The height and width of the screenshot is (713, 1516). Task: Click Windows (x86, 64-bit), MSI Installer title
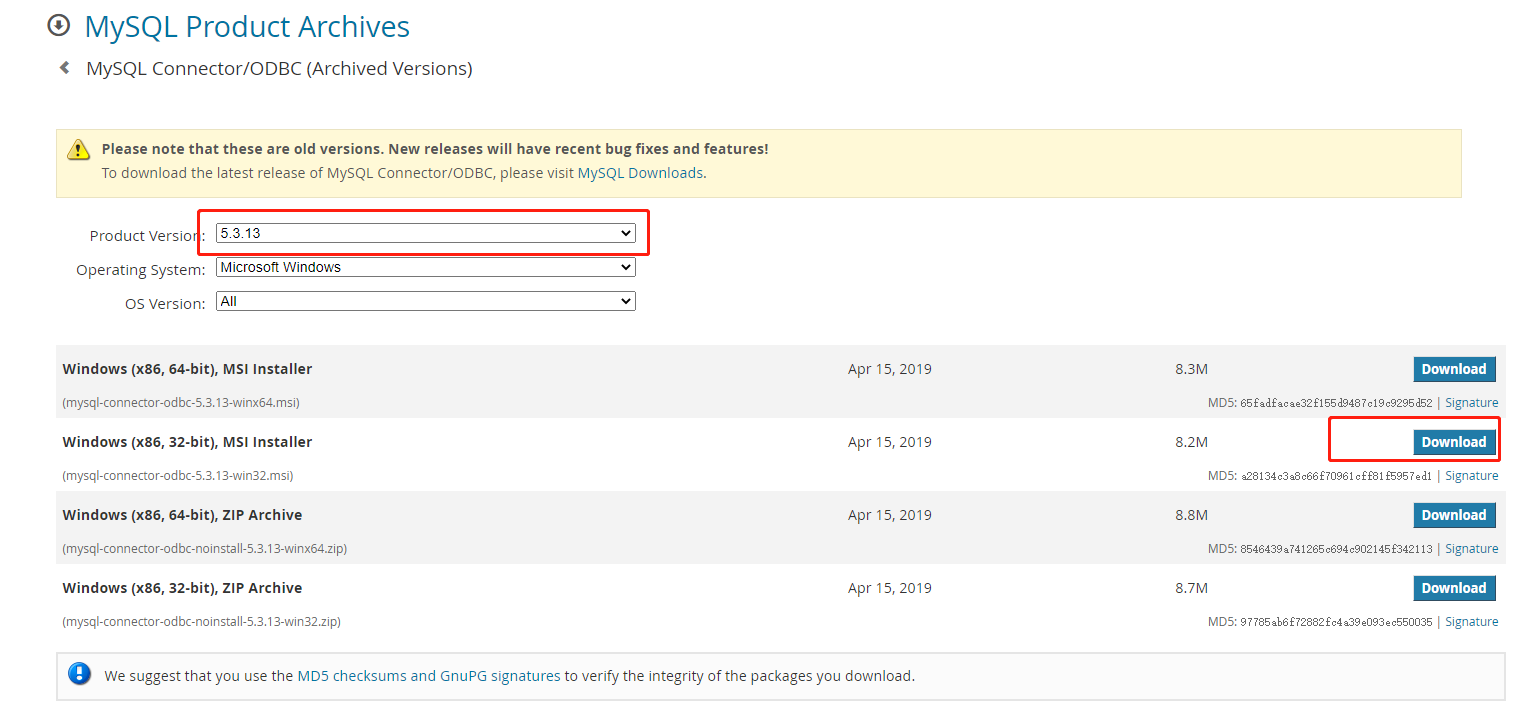pyautogui.click(x=187, y=369)
